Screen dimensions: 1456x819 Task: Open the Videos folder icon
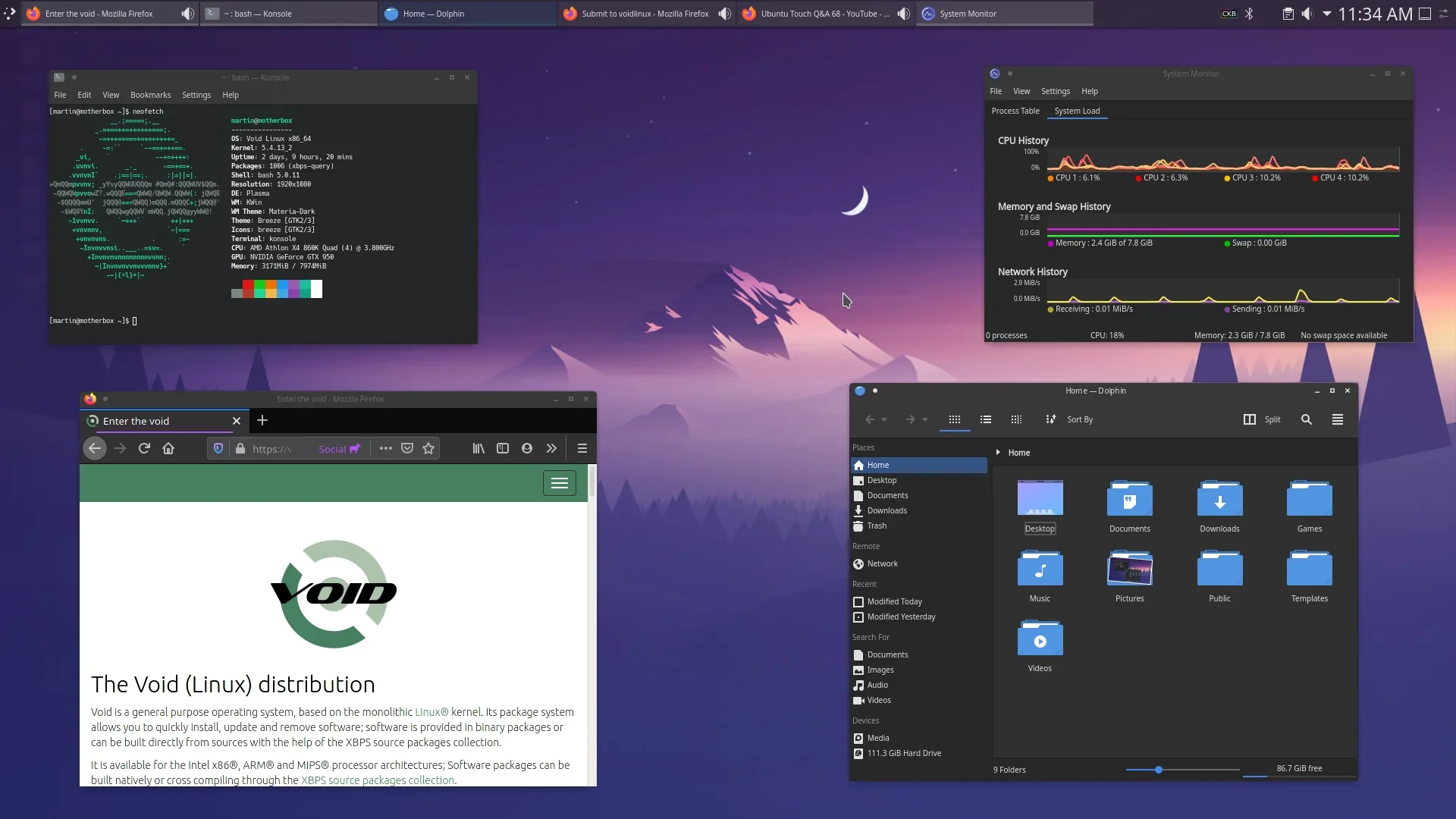click(x=1040, y=638)
